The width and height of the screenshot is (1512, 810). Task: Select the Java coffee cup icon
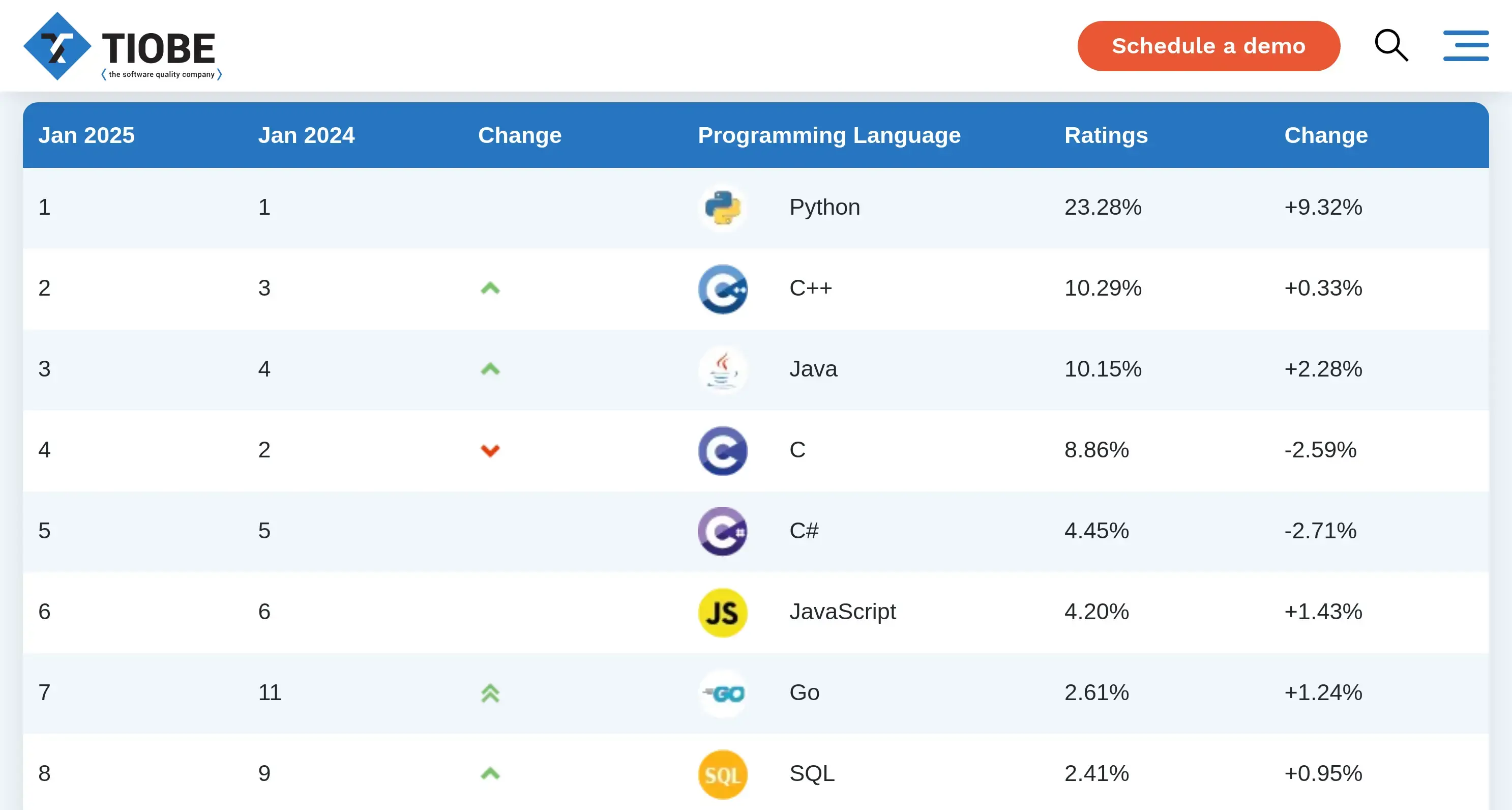[x=723, y=370]
